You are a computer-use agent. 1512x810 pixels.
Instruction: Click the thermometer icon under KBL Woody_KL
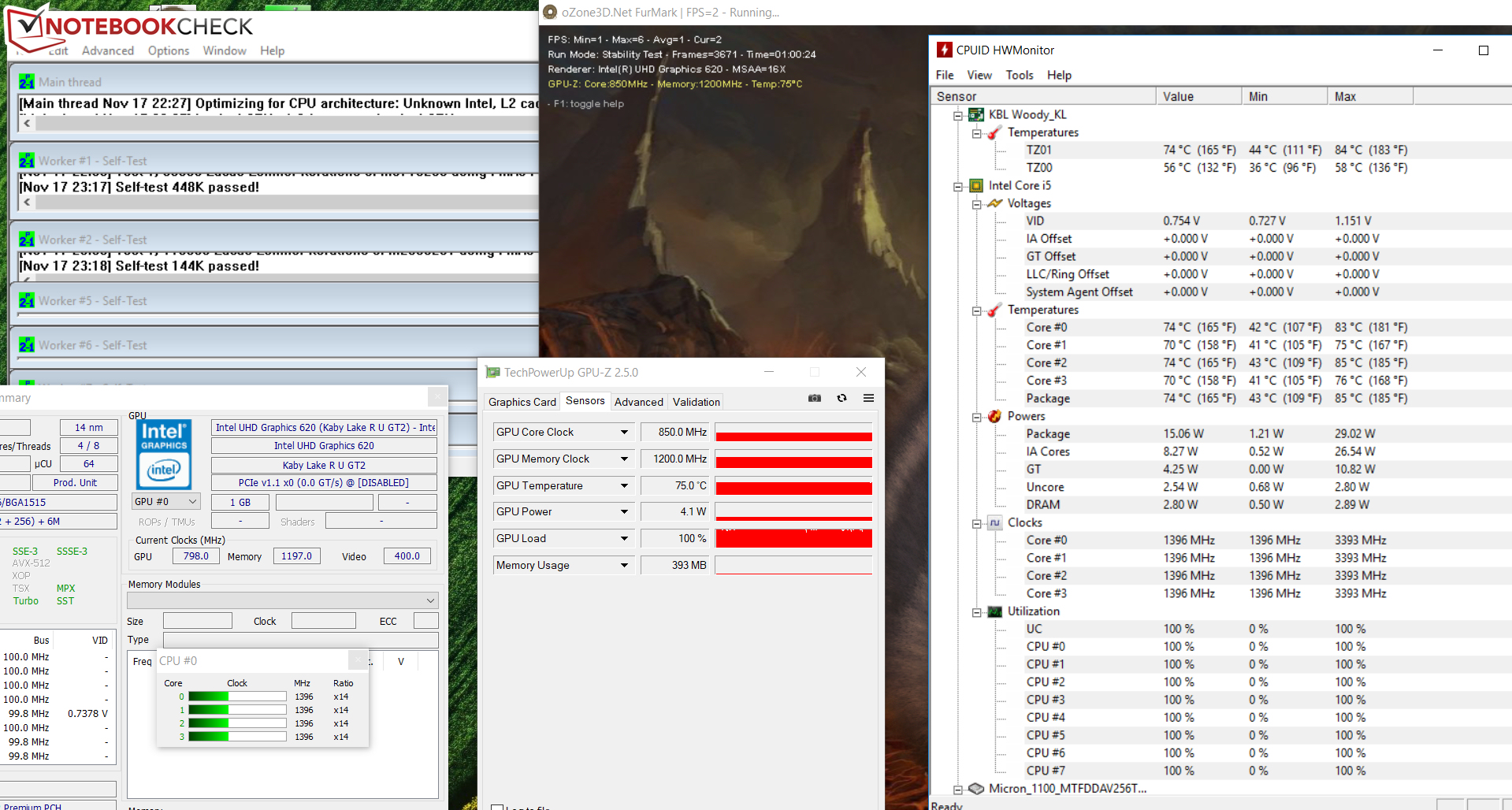[x=994, y=132]
